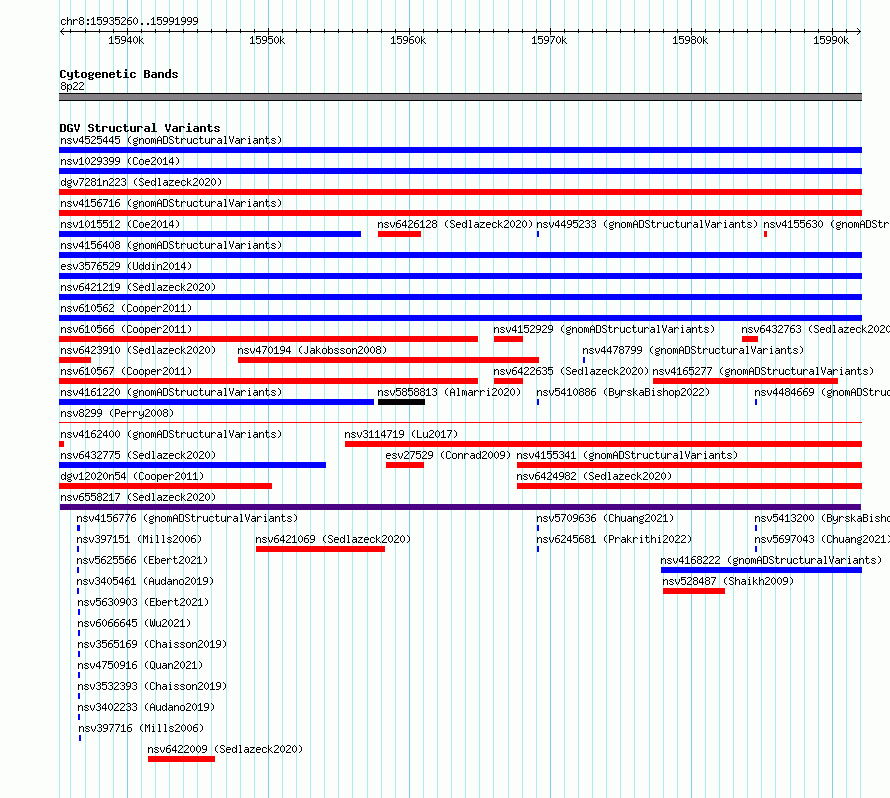Select dgv12020n54 (Cooper2011) label
The image size is (890, 798).
(132, 476)
